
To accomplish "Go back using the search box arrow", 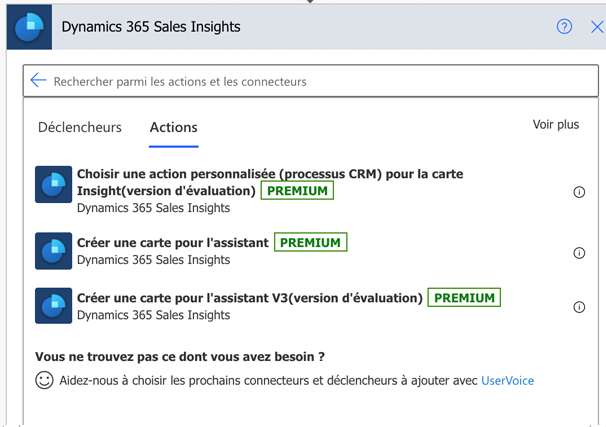I will point(38,80).
